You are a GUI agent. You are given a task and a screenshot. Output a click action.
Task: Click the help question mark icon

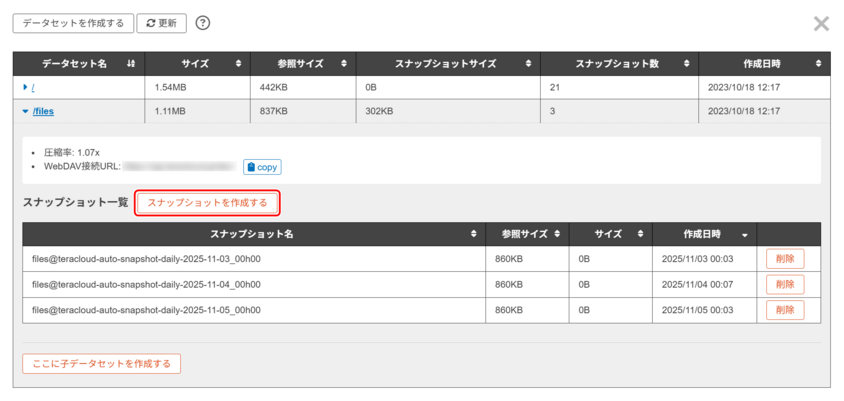[203, 23]
